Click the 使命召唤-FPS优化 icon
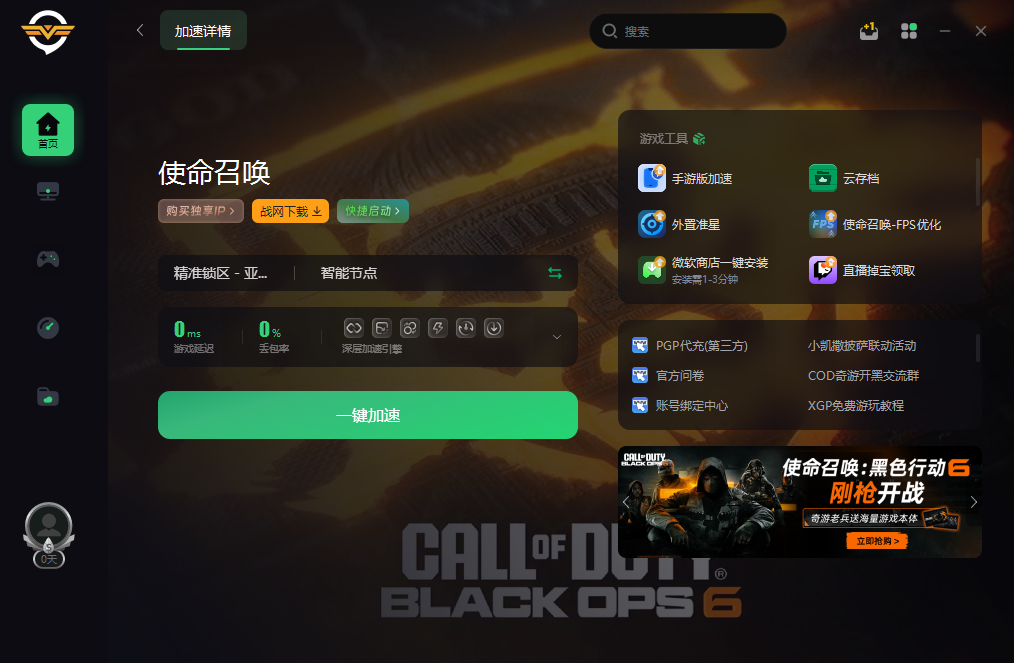 [x=823, y=224]
